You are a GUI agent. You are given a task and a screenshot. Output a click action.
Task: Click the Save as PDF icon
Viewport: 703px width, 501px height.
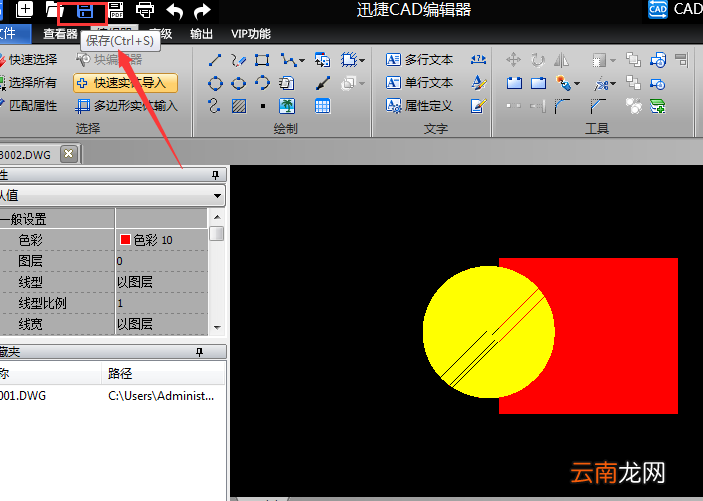click(x=116, y=10)
